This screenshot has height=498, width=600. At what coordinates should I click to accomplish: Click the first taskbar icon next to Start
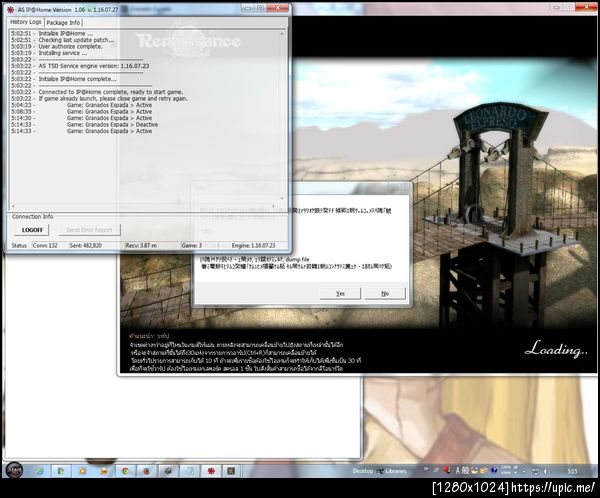pyautogui.click(x=40, y=471)
